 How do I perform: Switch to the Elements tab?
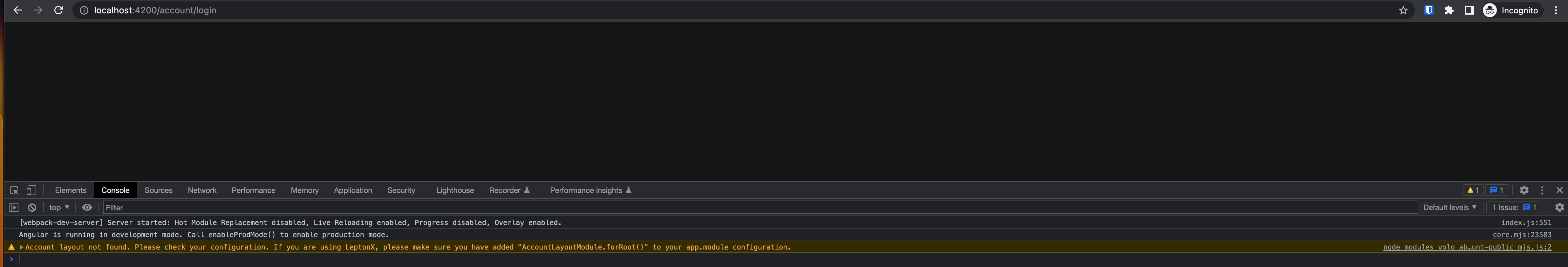pos(71,190)
